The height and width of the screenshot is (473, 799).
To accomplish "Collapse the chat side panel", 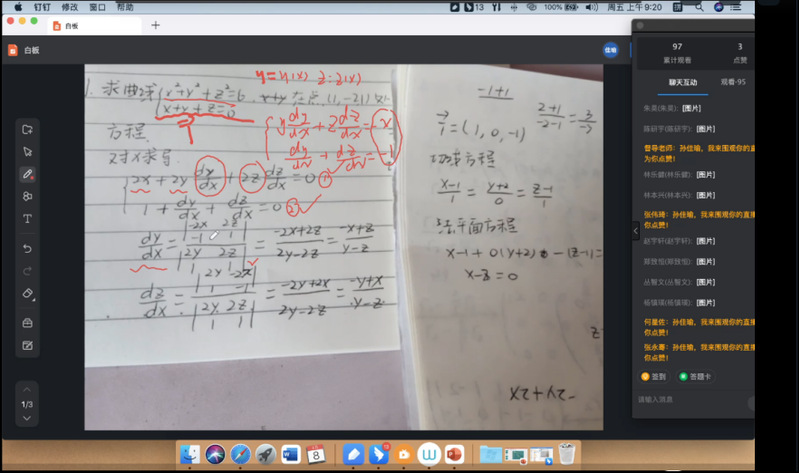I will point(635,231).
